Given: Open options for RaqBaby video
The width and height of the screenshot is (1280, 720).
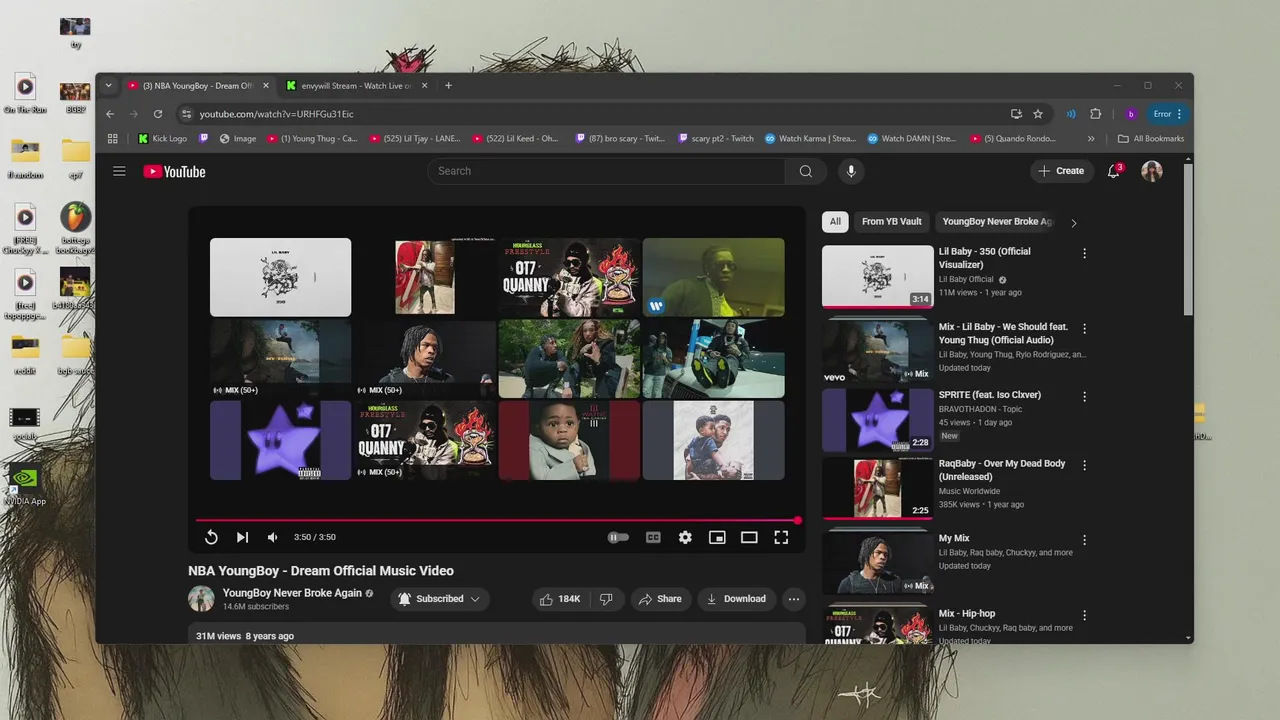Looking at the screenshot, I should click(1084, 466).
